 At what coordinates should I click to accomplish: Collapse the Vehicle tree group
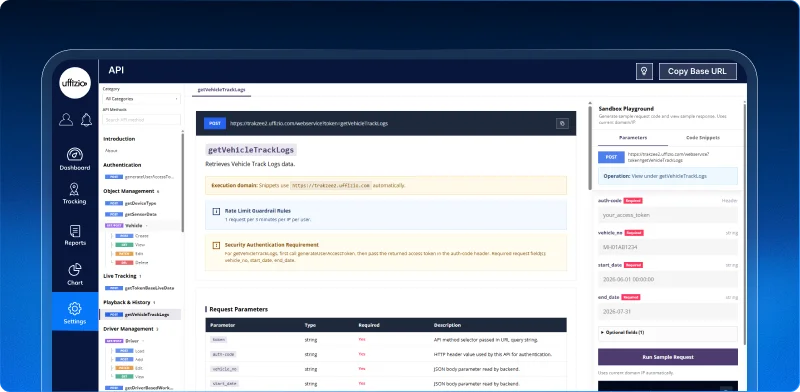[x=147, y=225]
